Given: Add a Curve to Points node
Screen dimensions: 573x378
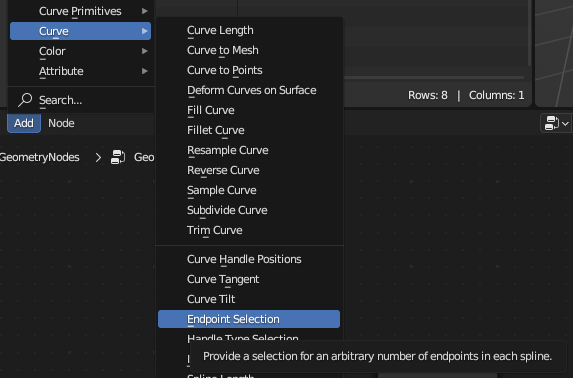Looking at the screenshot, I should (x=249, y=70).
